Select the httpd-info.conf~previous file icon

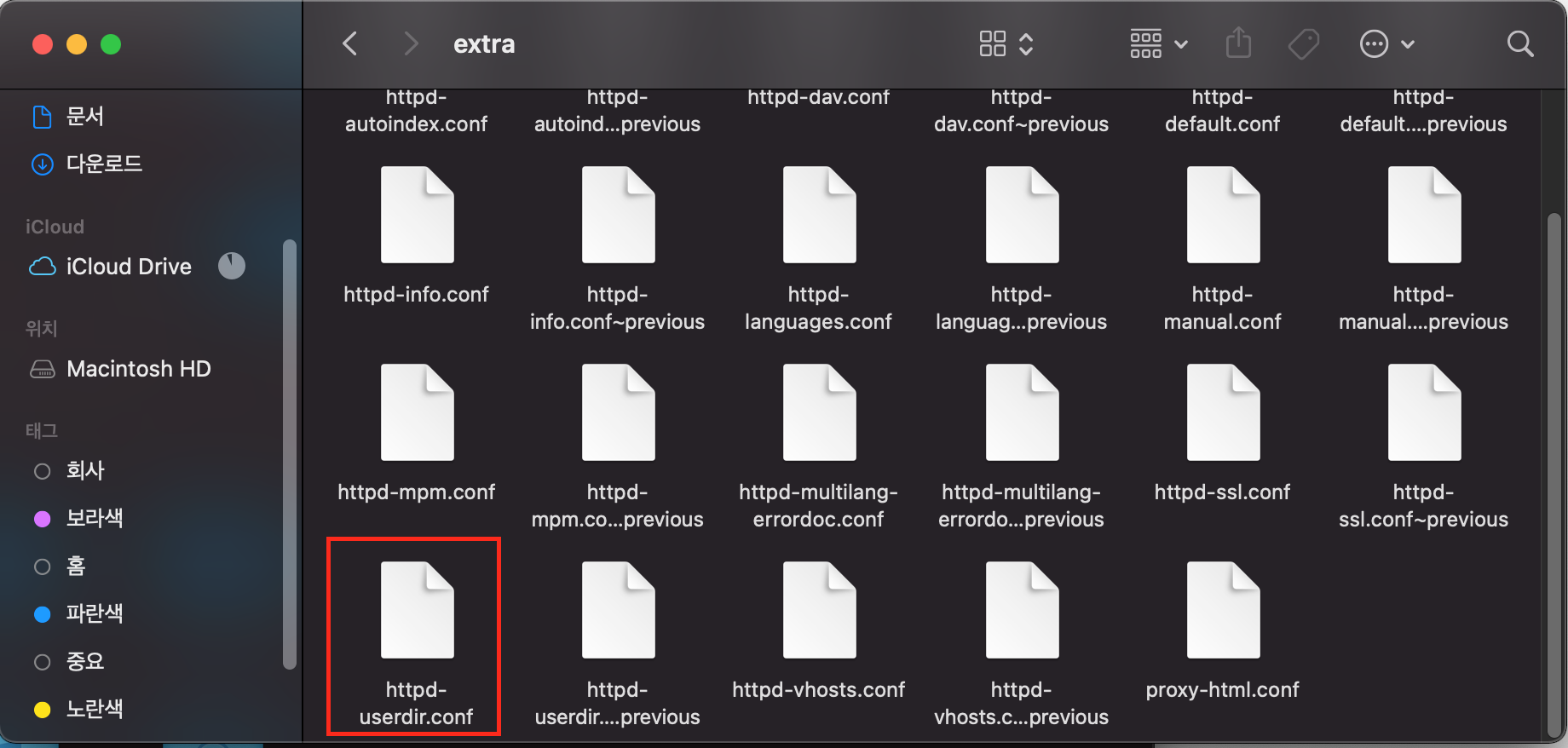coord(618,216)
